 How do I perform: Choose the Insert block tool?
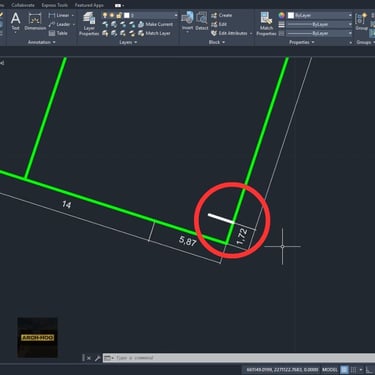point(188,21)
